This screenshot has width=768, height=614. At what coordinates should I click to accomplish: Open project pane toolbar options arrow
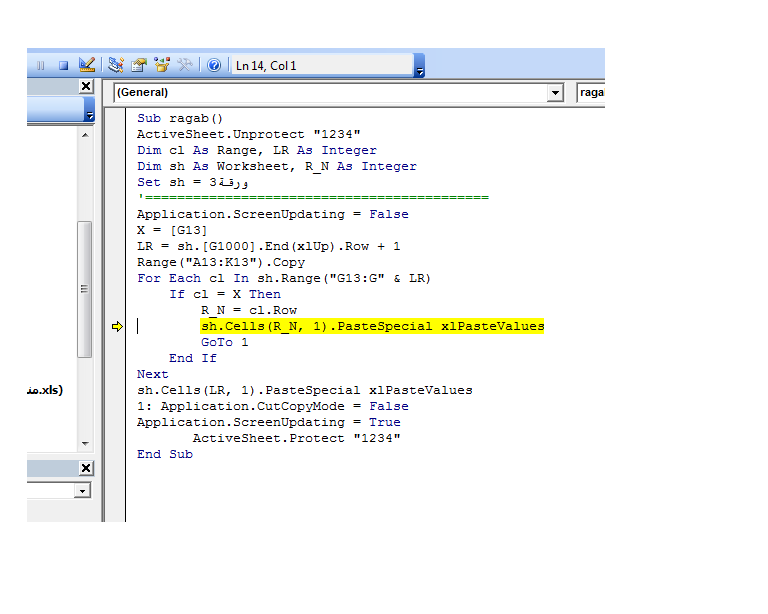[x=90, y=109]
